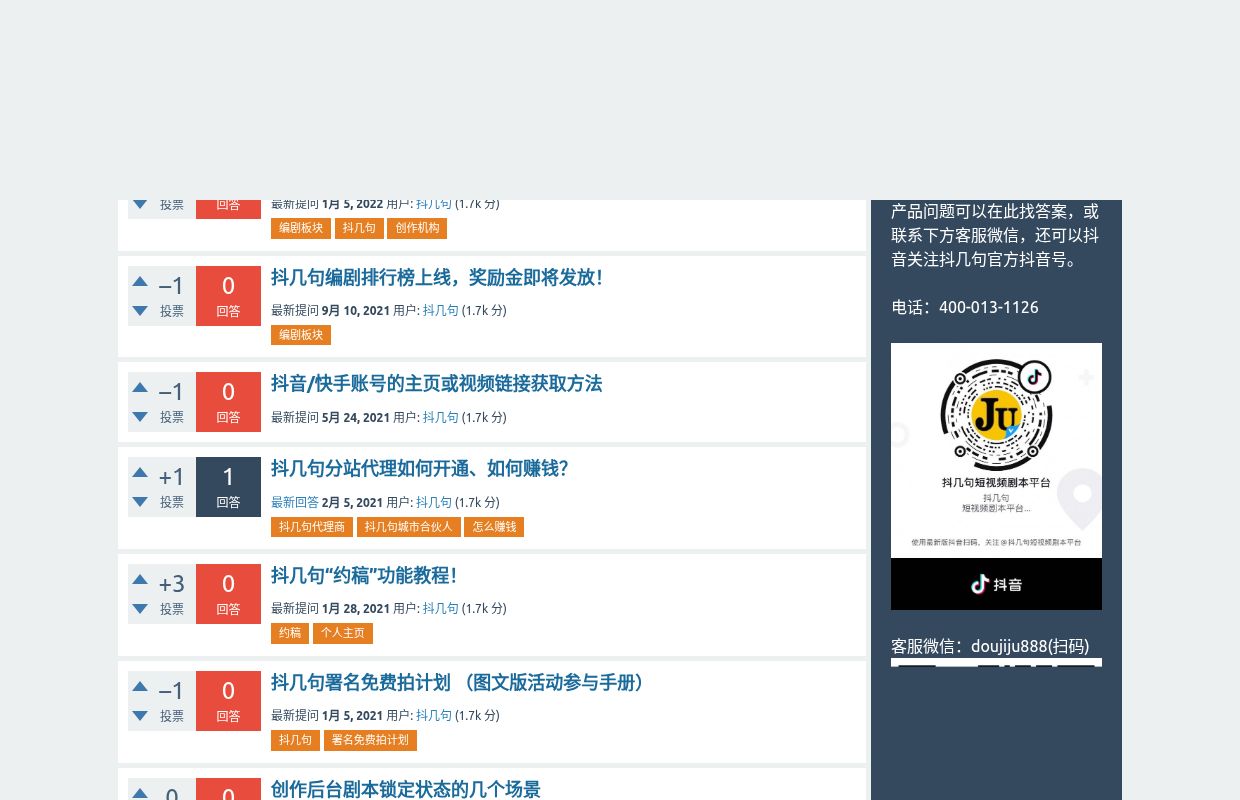Open user 抖几句 on 9月 10, 2021 question
1240x800 pixels.
[x=441, y=311]
